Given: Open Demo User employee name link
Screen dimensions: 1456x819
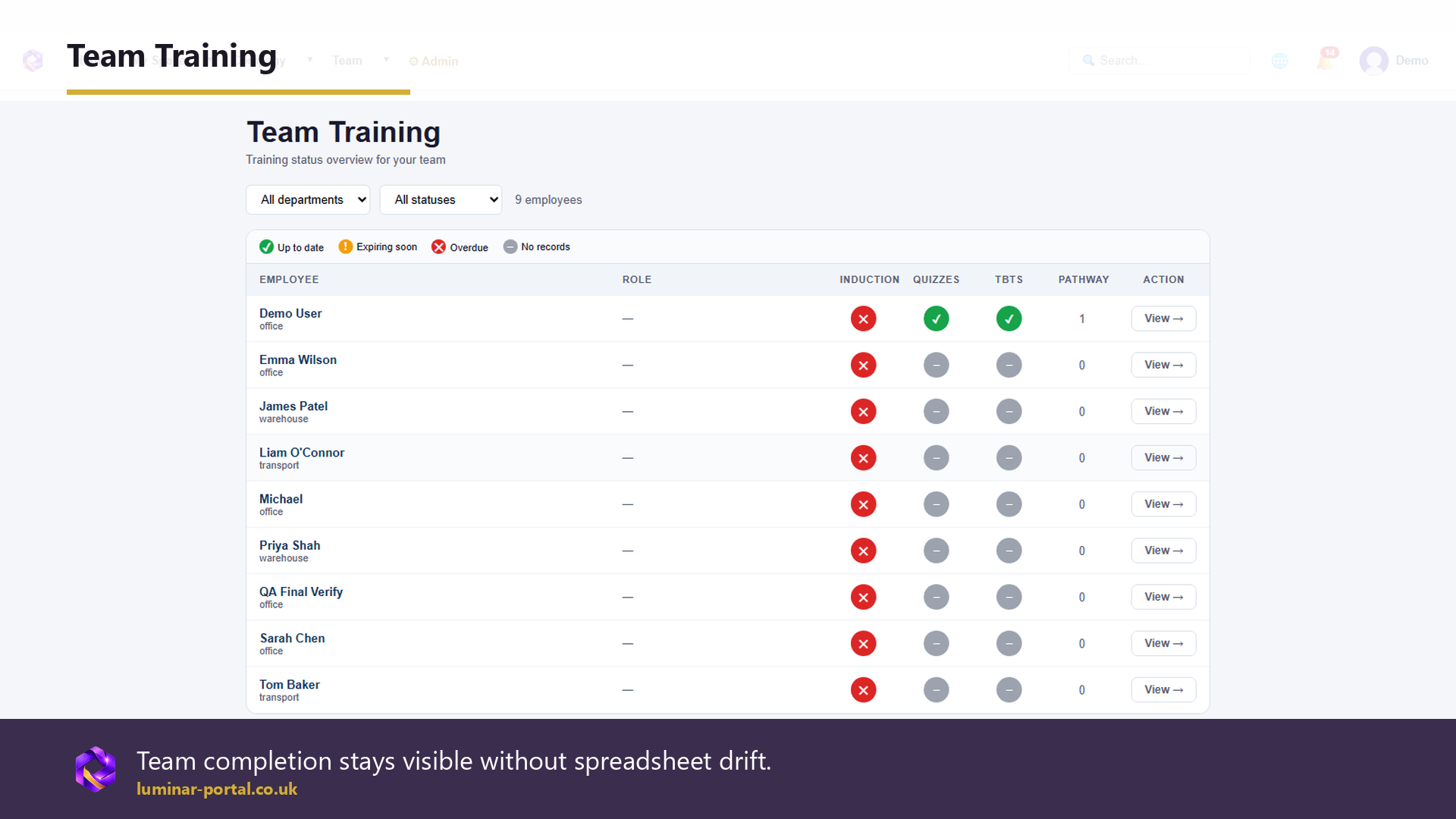Looking at the screenshot, I should coord(290,313).
